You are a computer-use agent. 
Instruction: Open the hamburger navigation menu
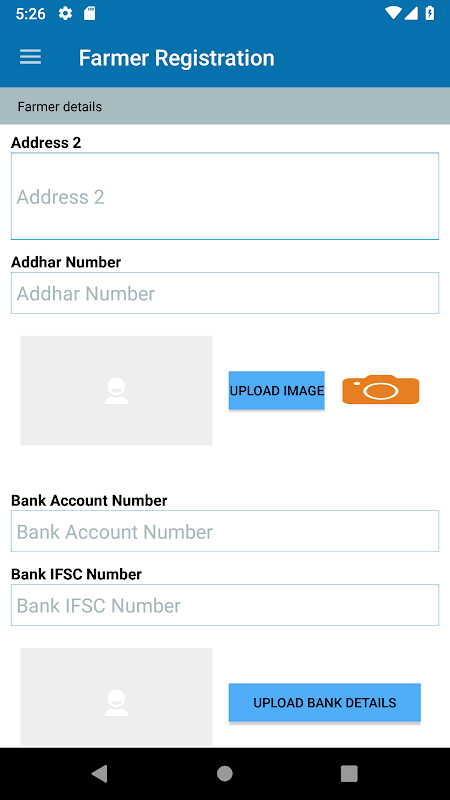[30, 57]
